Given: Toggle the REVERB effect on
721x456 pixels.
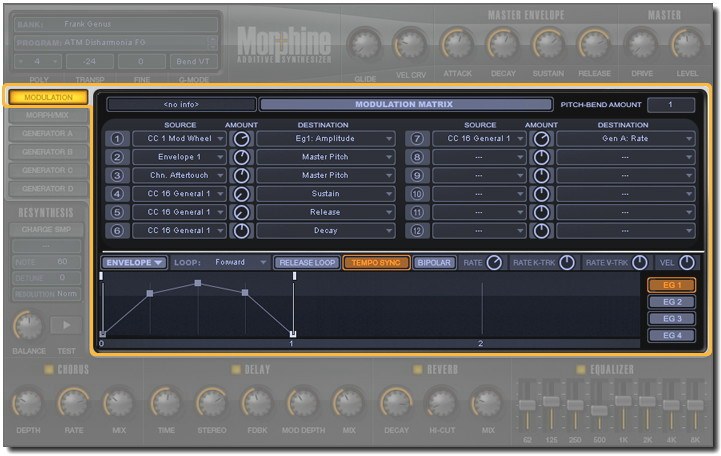Looking at the screenshot, I should [418, 369].
